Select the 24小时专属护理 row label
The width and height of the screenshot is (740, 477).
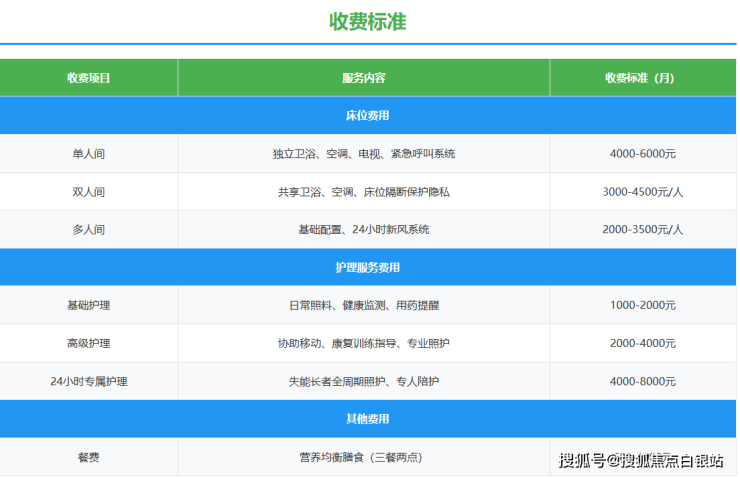coord(89,382)
